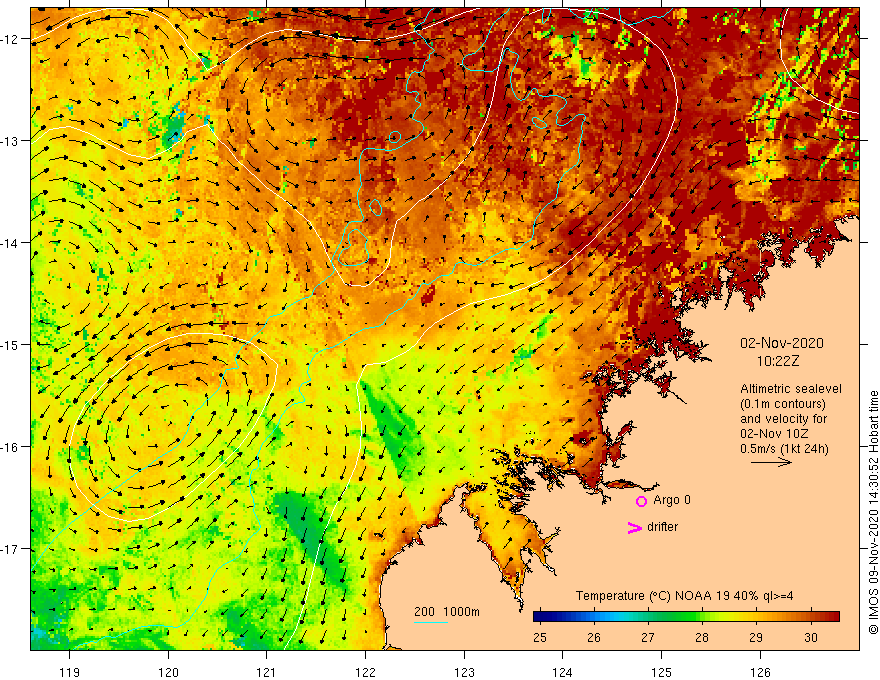Click 'Altimetric sealevel' legend text
Screen dimensions: 880x680
coord(791,389)
